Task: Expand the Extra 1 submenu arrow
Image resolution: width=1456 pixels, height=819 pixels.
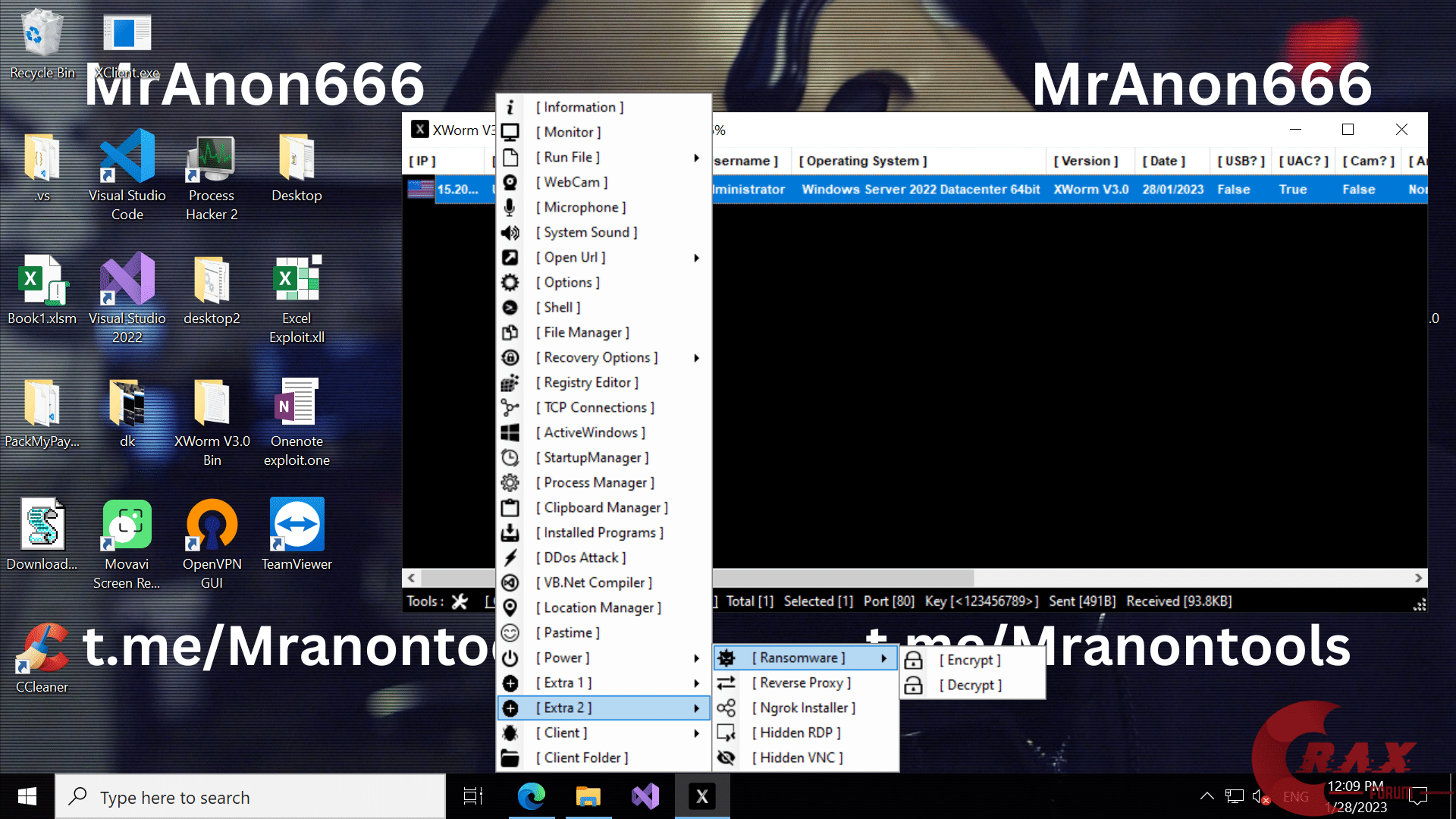Action: (696, 683)
